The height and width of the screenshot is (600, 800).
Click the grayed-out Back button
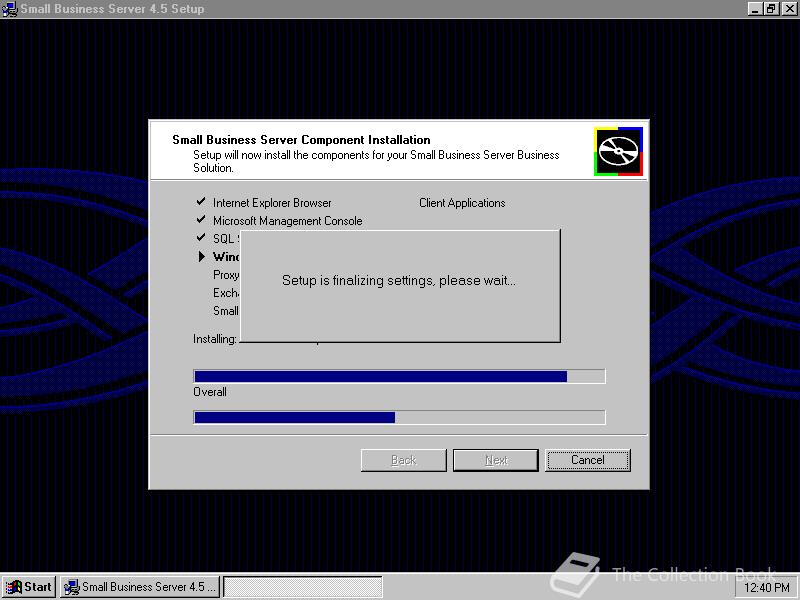click(404, 460)
